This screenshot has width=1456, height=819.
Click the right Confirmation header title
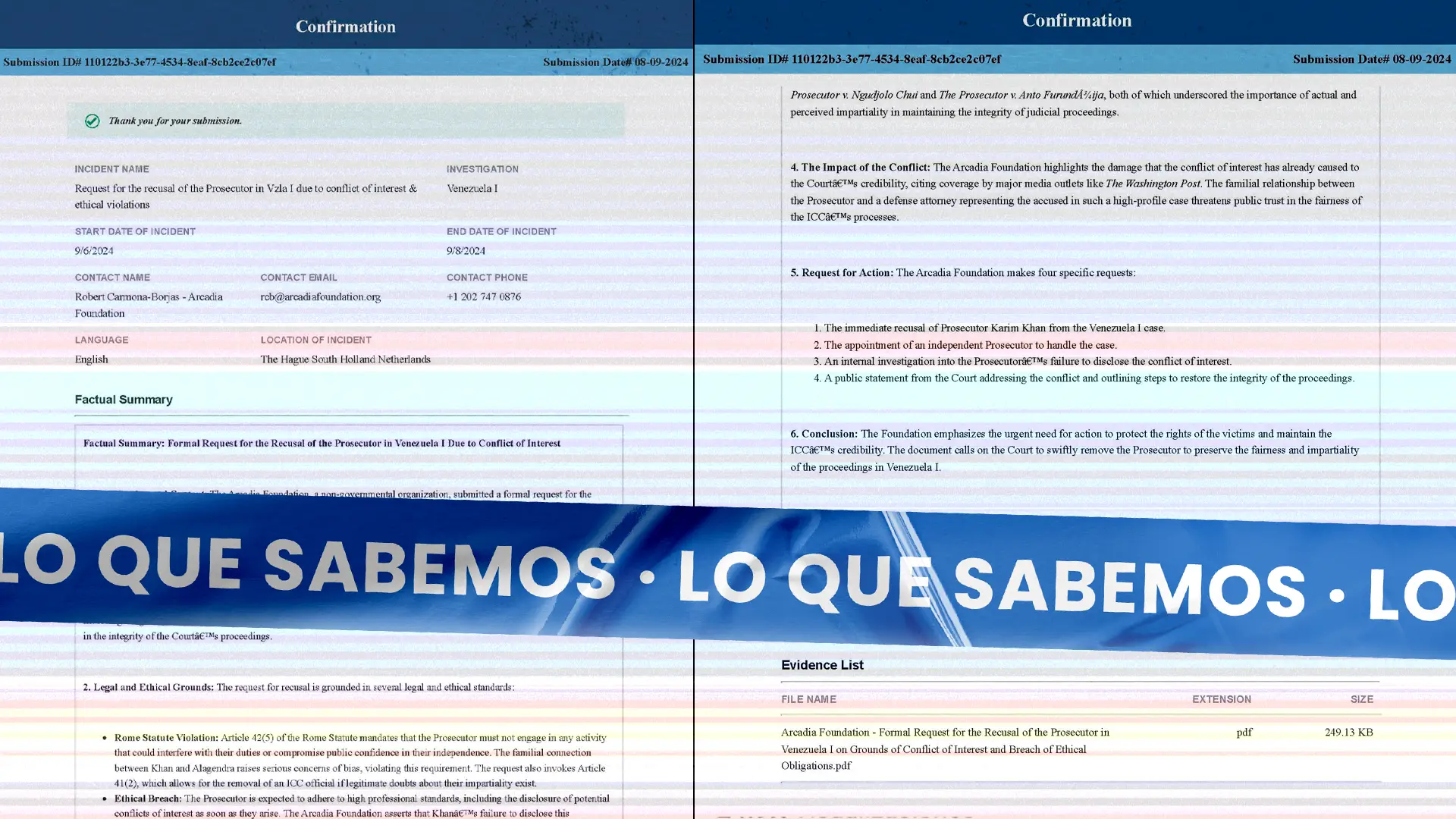coord(1076,20)
